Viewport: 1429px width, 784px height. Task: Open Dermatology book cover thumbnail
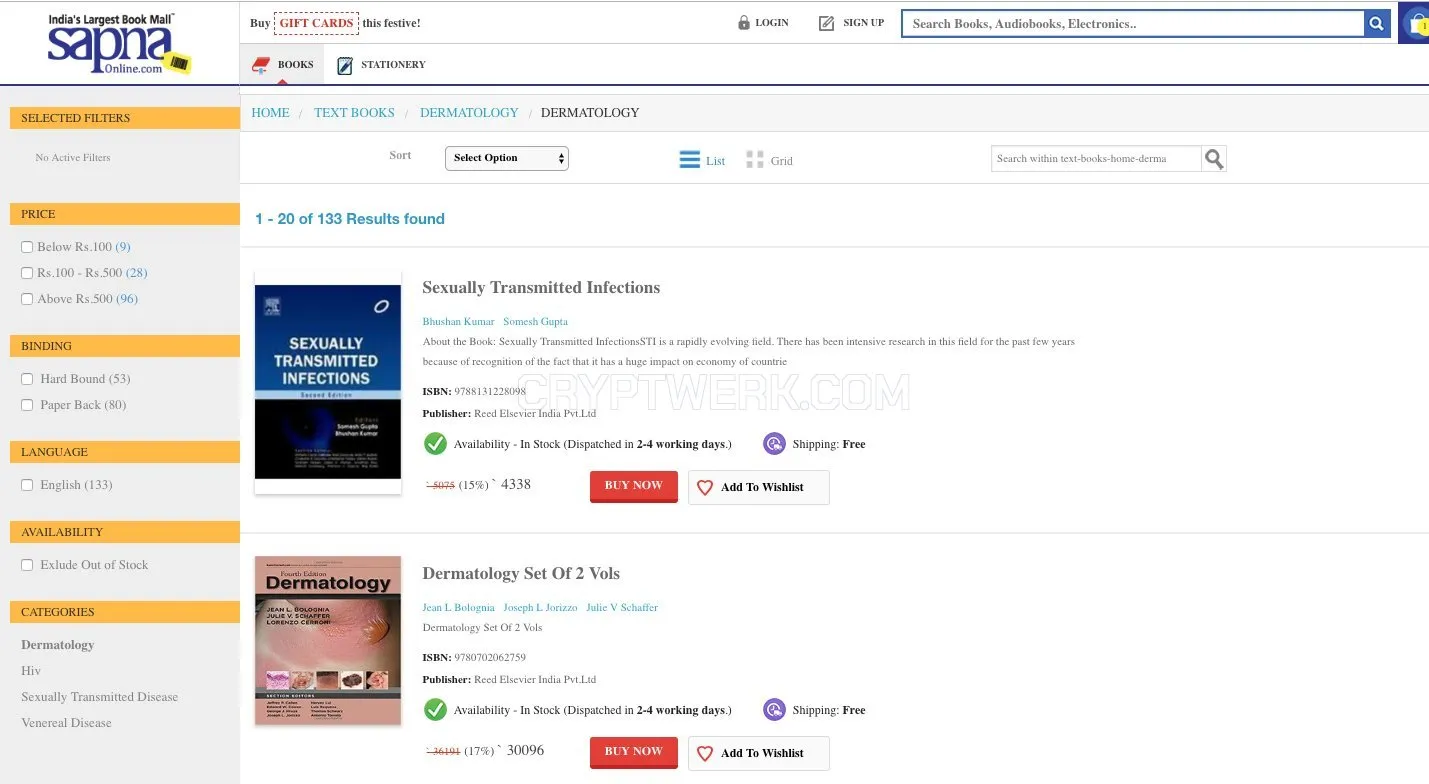pos(328,641)
